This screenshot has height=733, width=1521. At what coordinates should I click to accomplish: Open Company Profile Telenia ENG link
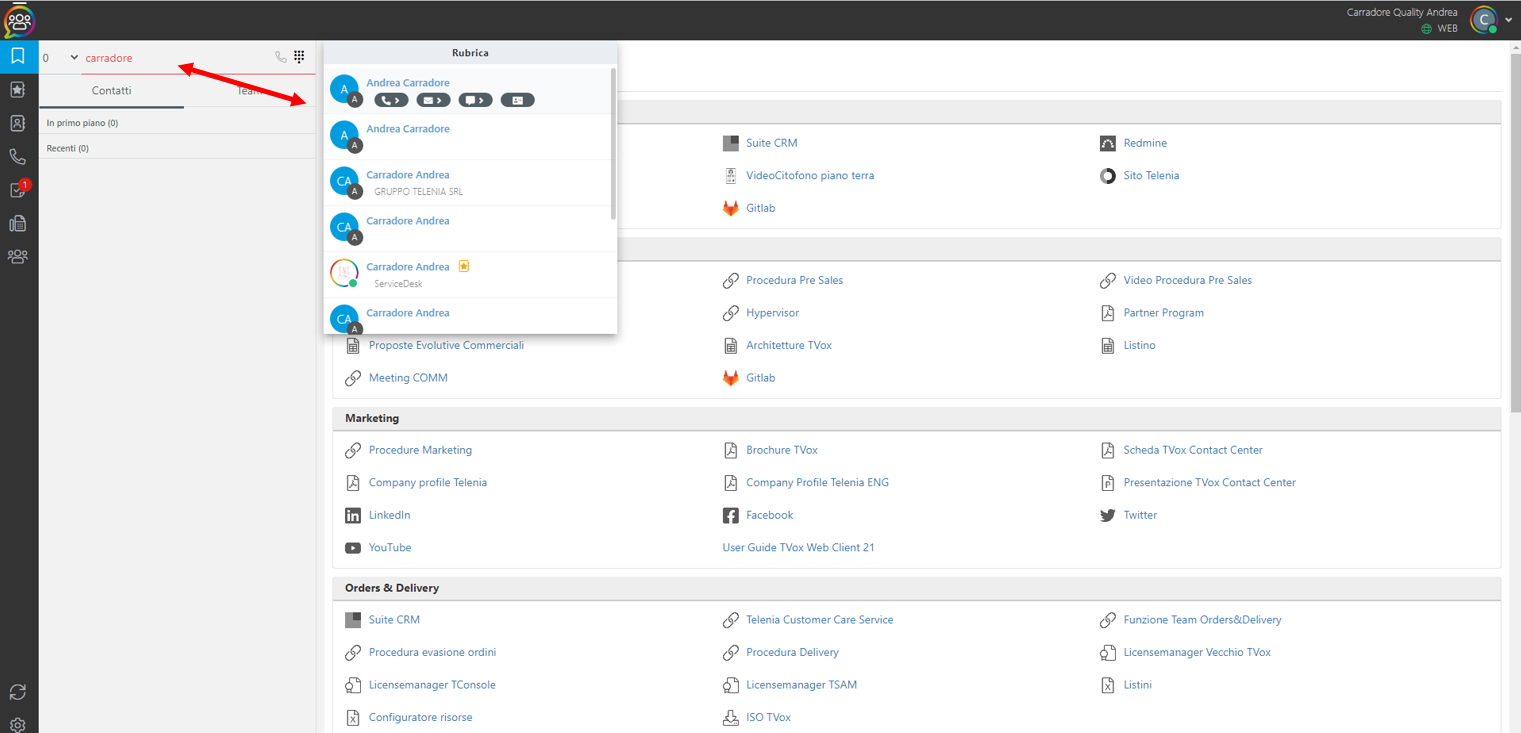coord(817,482)
